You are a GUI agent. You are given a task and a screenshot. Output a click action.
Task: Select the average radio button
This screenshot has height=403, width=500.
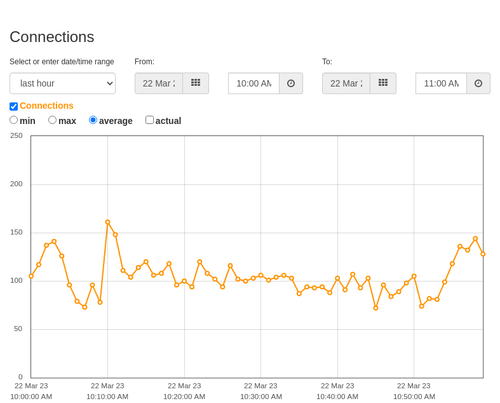93,120
